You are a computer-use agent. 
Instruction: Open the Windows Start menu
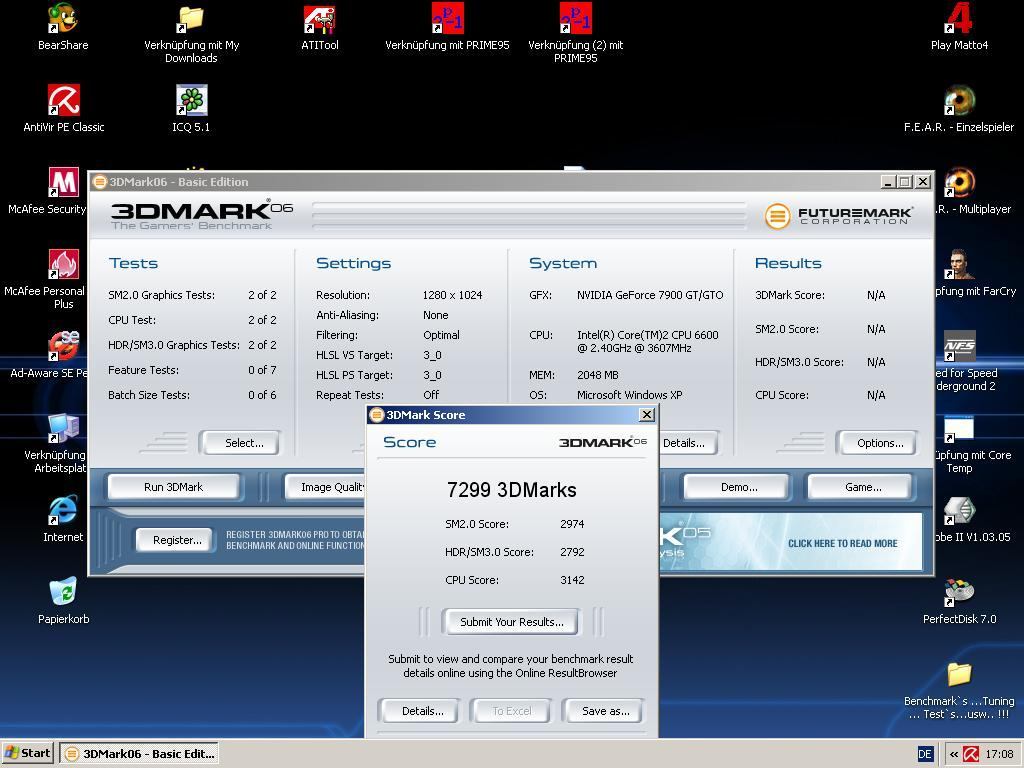pyautogui.click(x=27, y=754)
